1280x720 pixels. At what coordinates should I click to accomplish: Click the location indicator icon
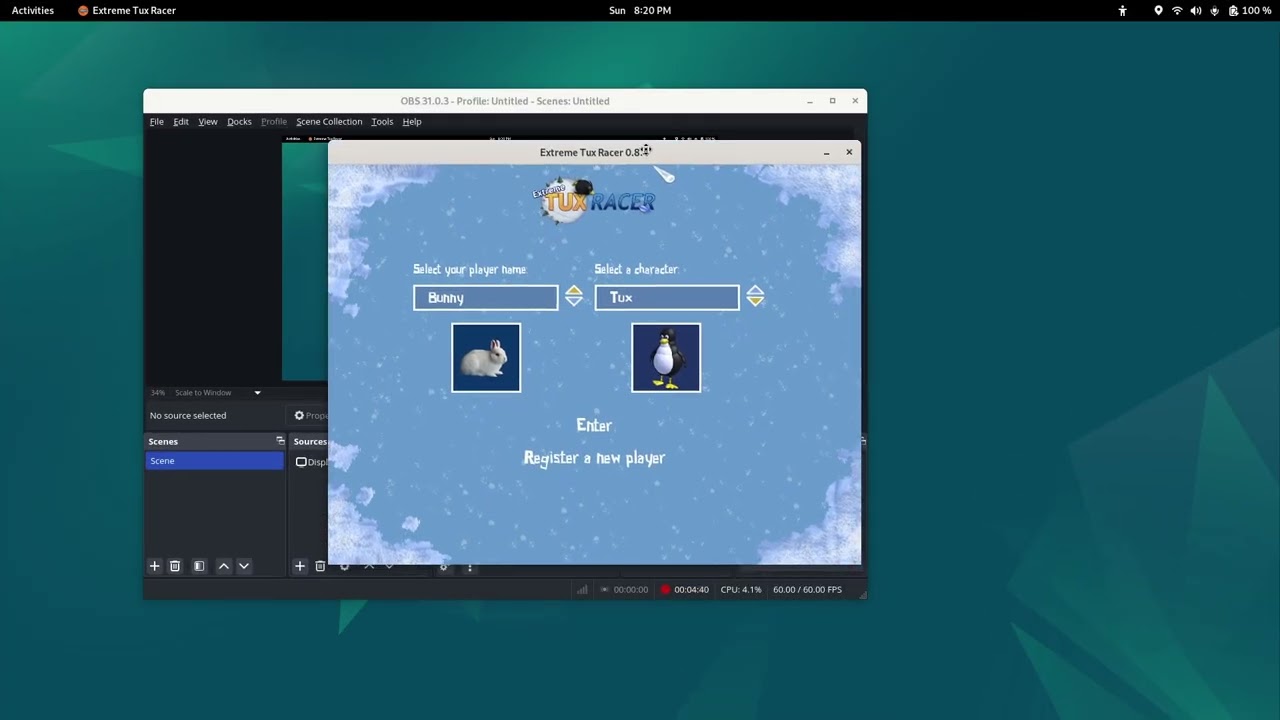1158,11
